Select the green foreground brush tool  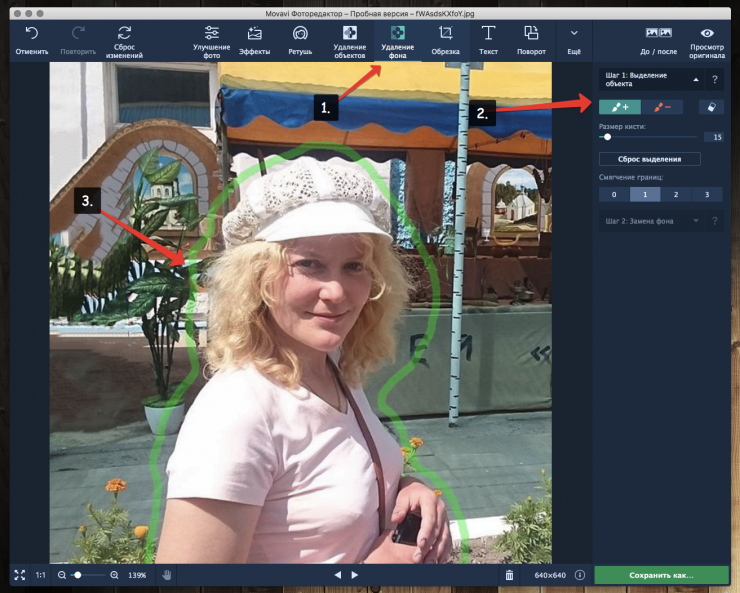point(620,107)
